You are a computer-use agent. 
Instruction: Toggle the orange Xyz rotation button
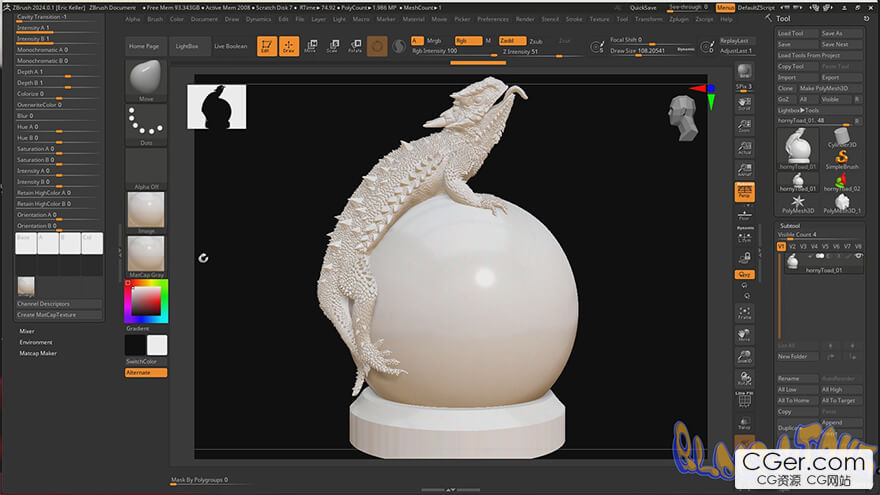click(744, 274)
